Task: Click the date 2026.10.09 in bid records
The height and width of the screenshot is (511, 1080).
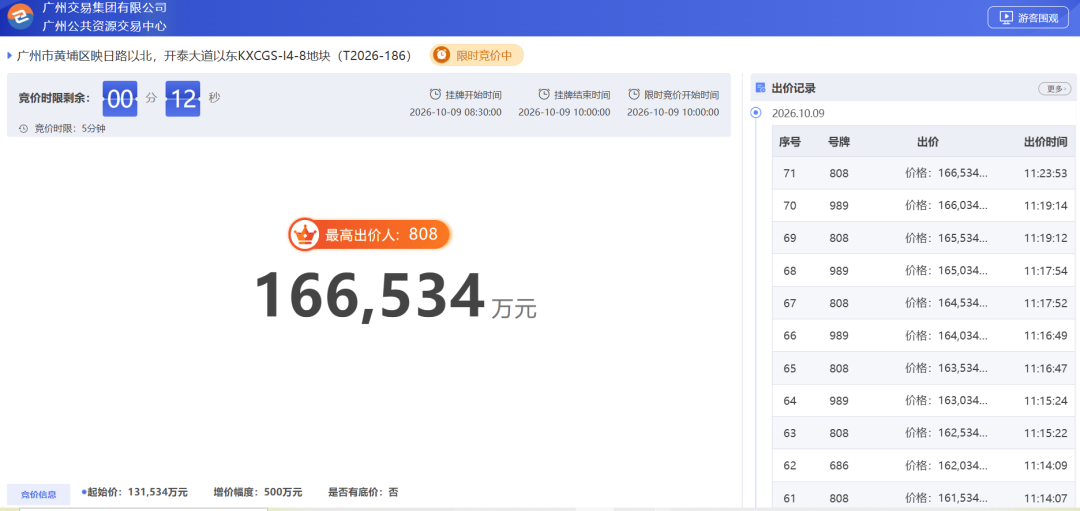Action: pyautogui.click(x=798, y=113)
